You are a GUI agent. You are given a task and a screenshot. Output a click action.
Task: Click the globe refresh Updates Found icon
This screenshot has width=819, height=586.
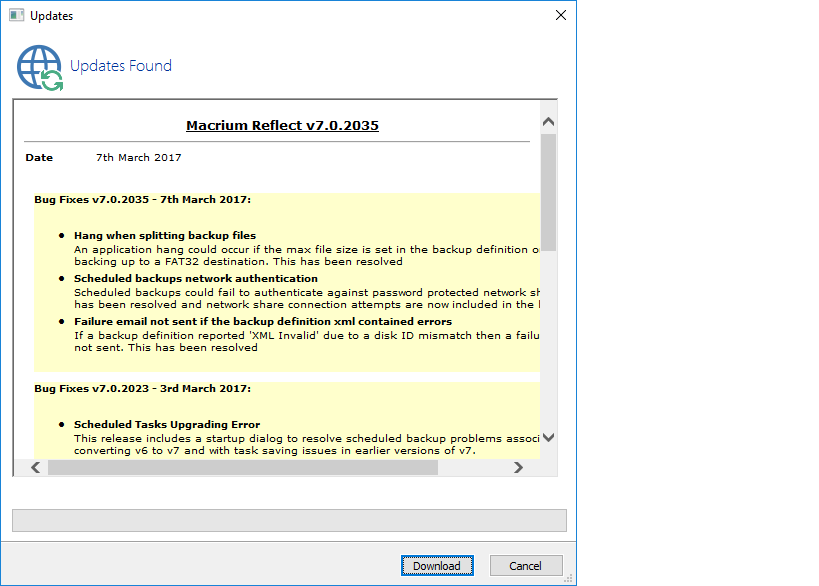click(x=40, y=68)
